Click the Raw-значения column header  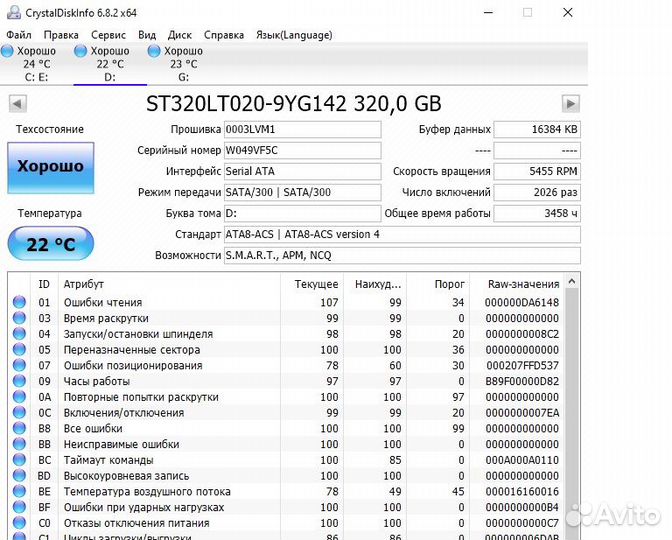(x=517, y=284)
